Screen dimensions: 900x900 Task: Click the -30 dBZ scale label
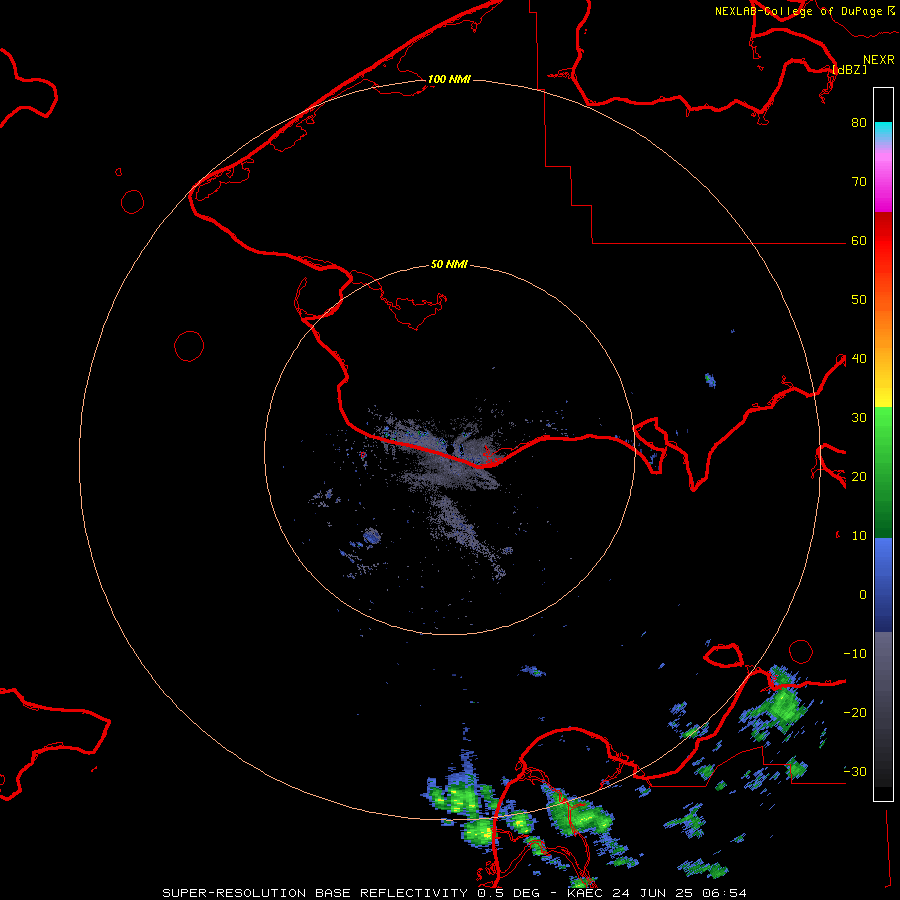[x=855, y=772]
